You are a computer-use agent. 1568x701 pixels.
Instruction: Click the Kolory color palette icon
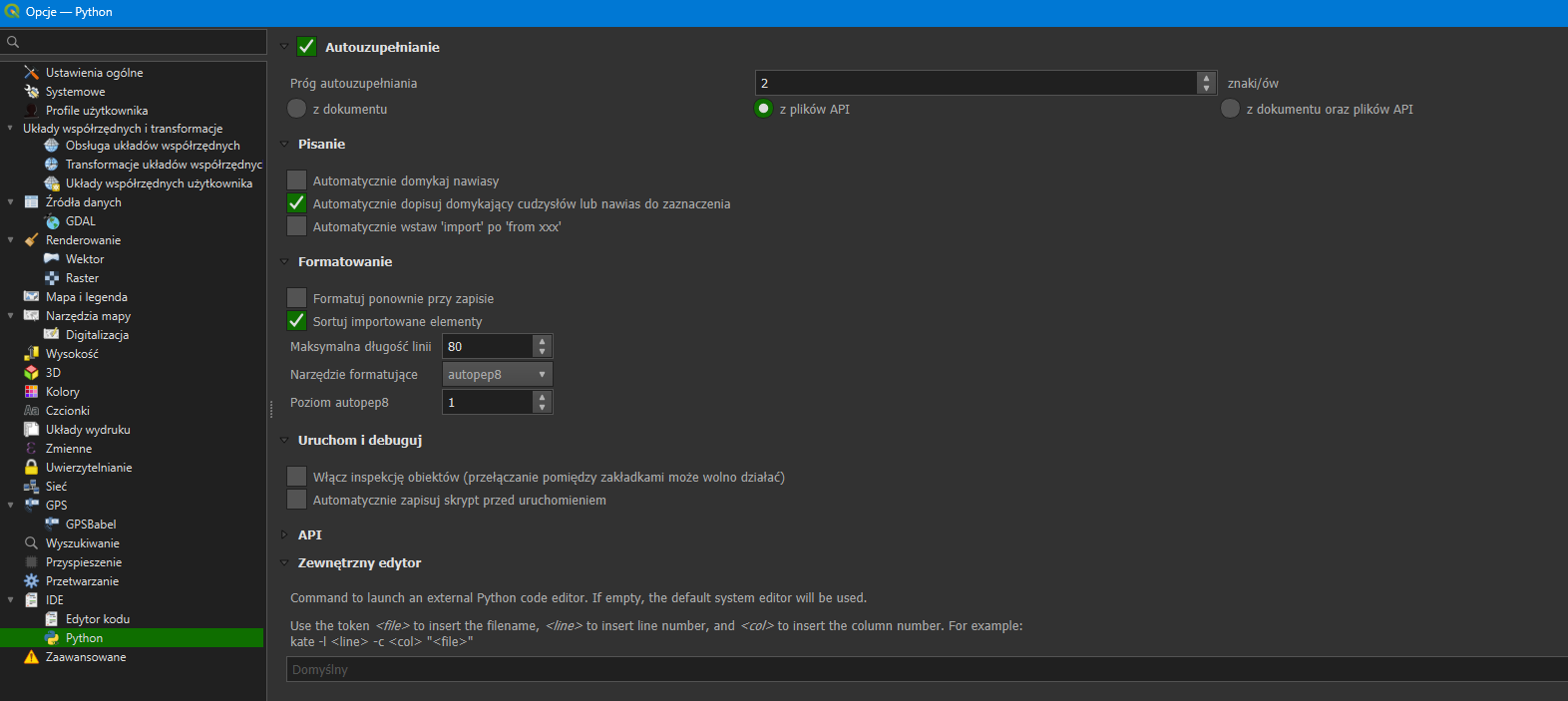click(x=32, y=392)
